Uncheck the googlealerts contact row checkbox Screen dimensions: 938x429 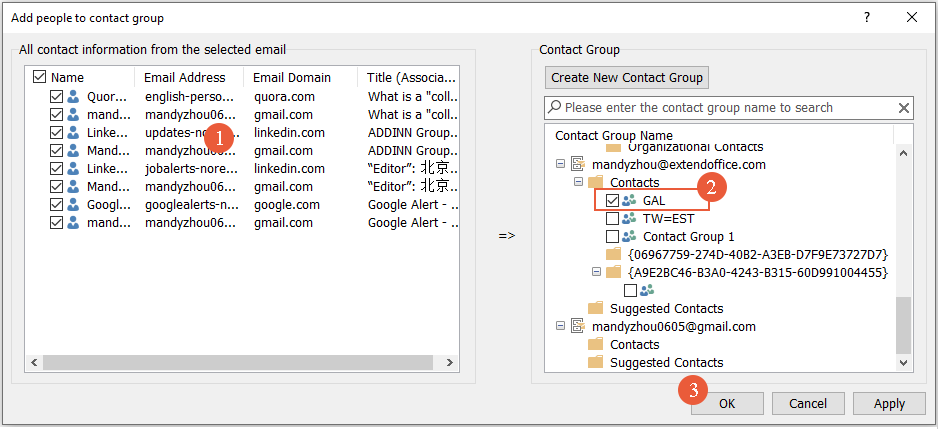click(x=56, y=205)
